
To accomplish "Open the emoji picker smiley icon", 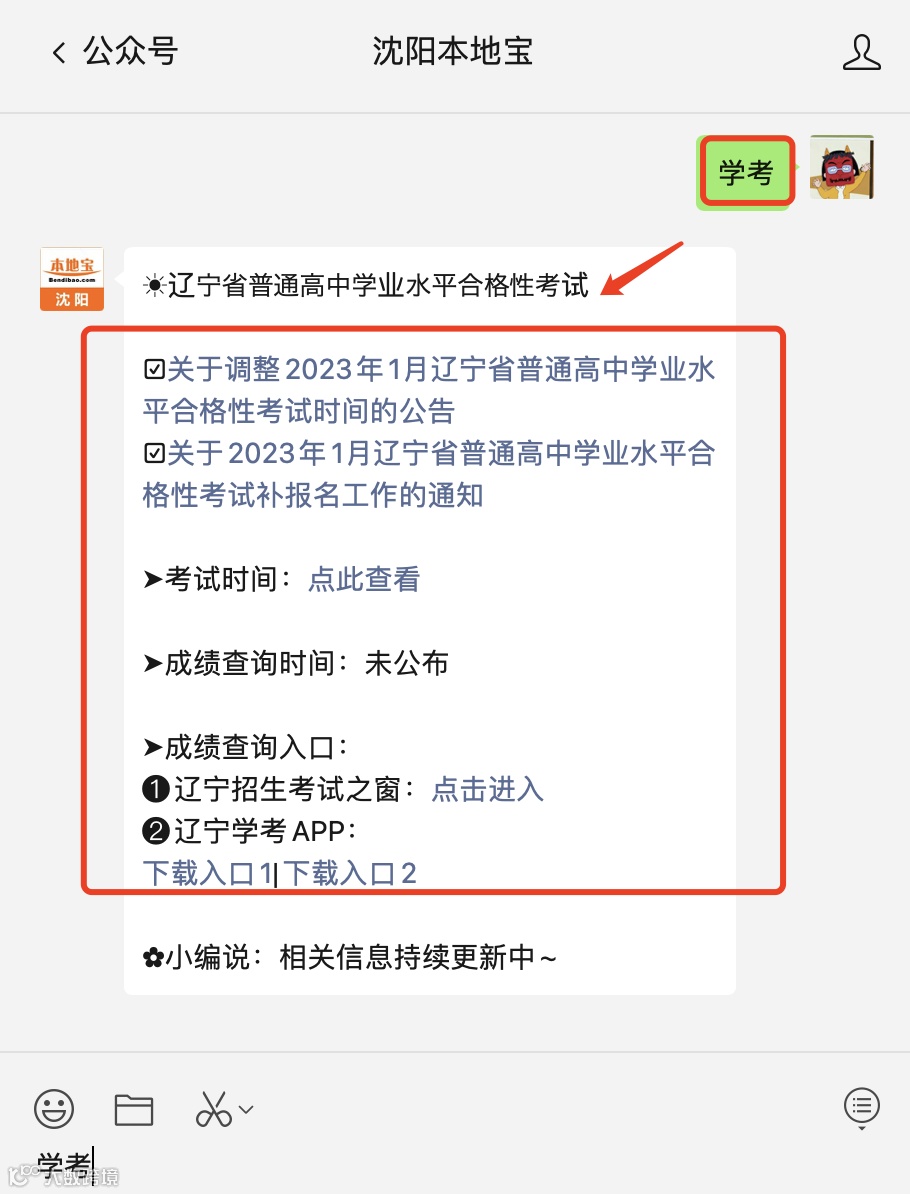I will tap(54, 1109).
